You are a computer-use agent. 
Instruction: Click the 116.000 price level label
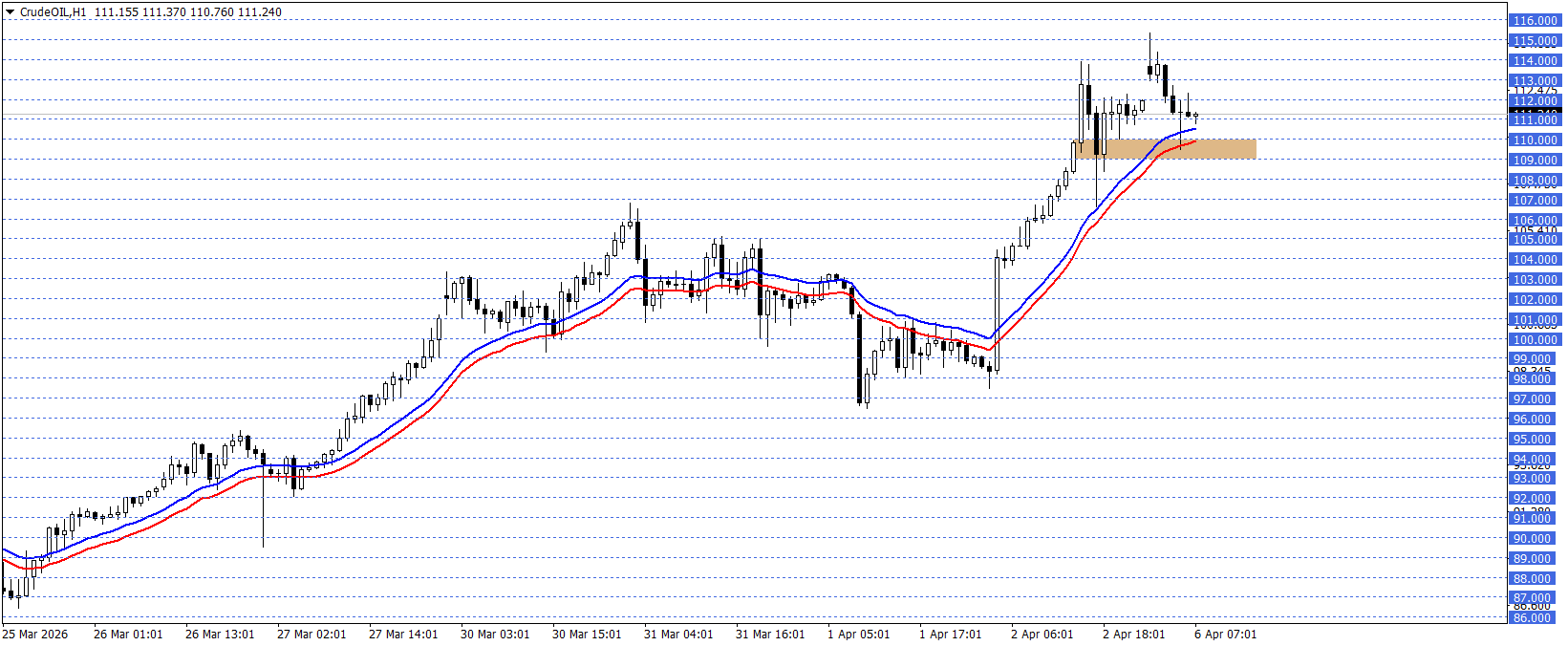(x=1535, y=21)
